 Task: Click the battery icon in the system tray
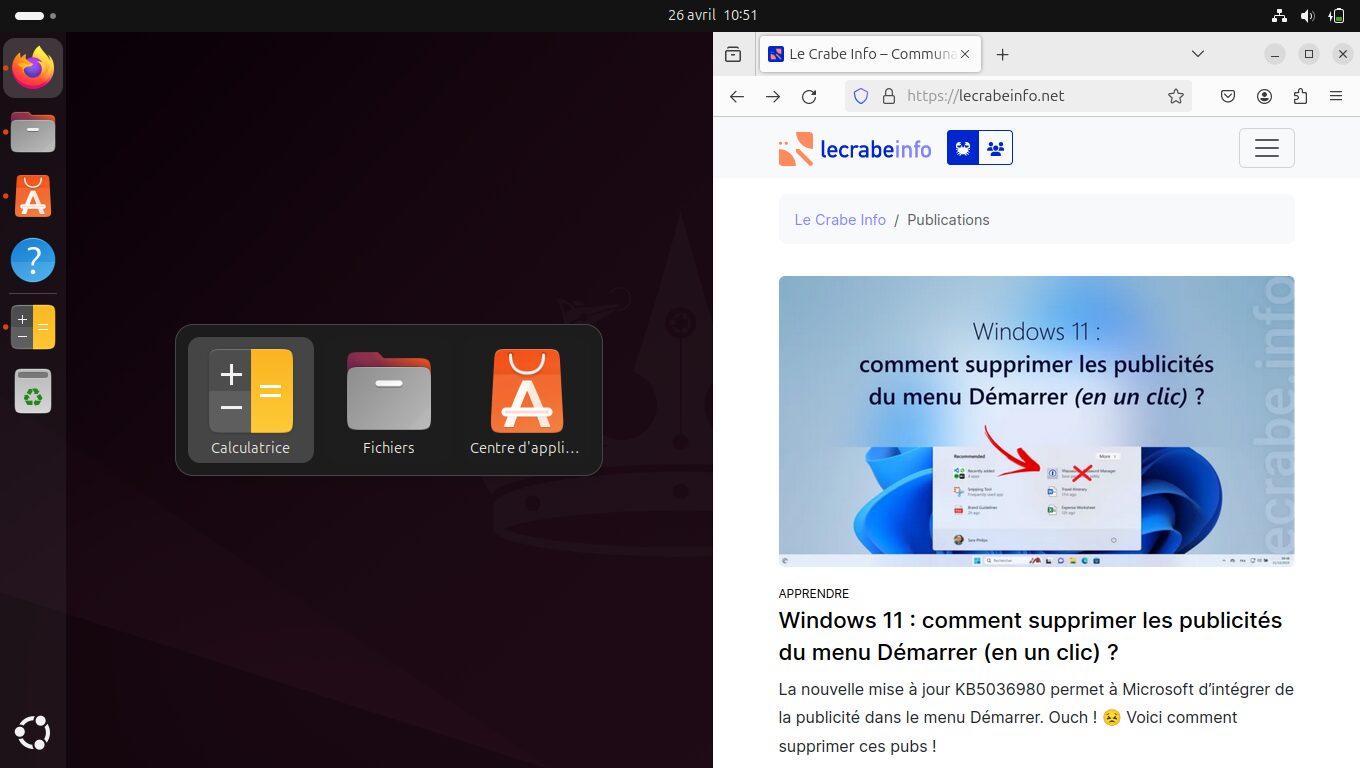tap(1336, 16)
